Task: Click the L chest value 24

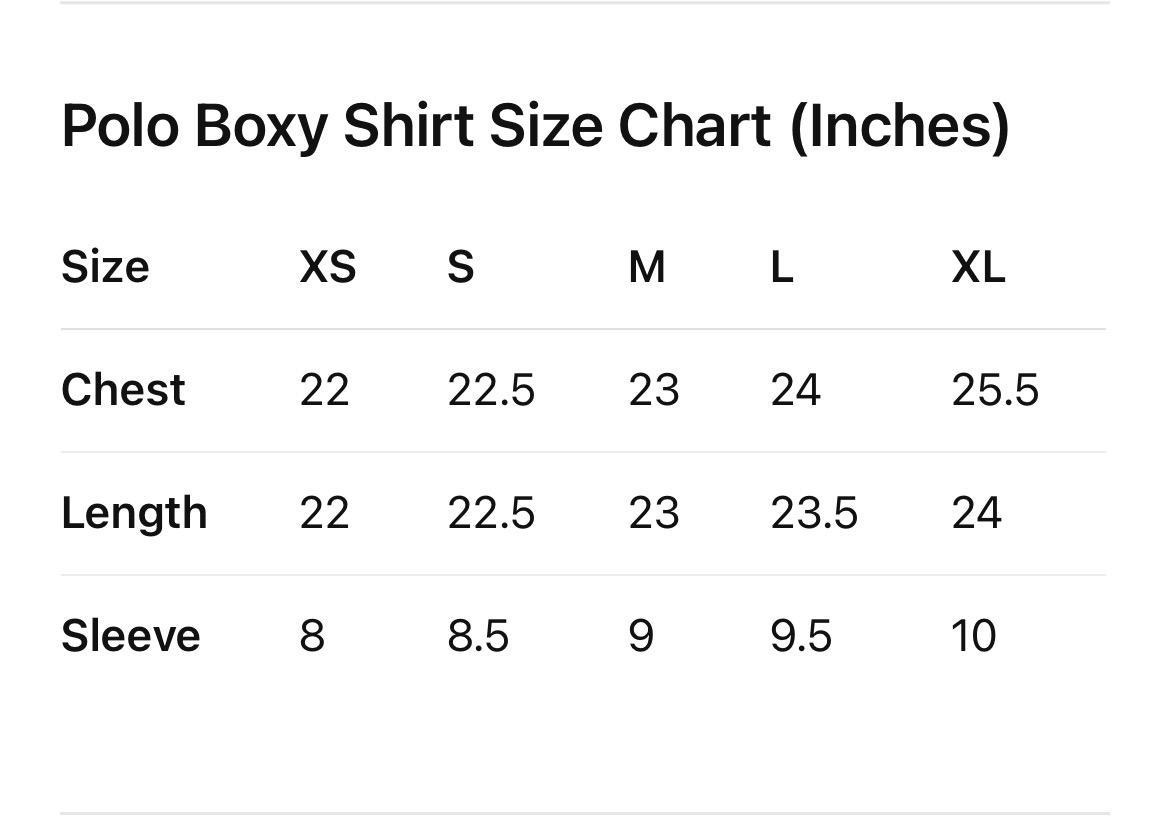Action: click(795, 390)
